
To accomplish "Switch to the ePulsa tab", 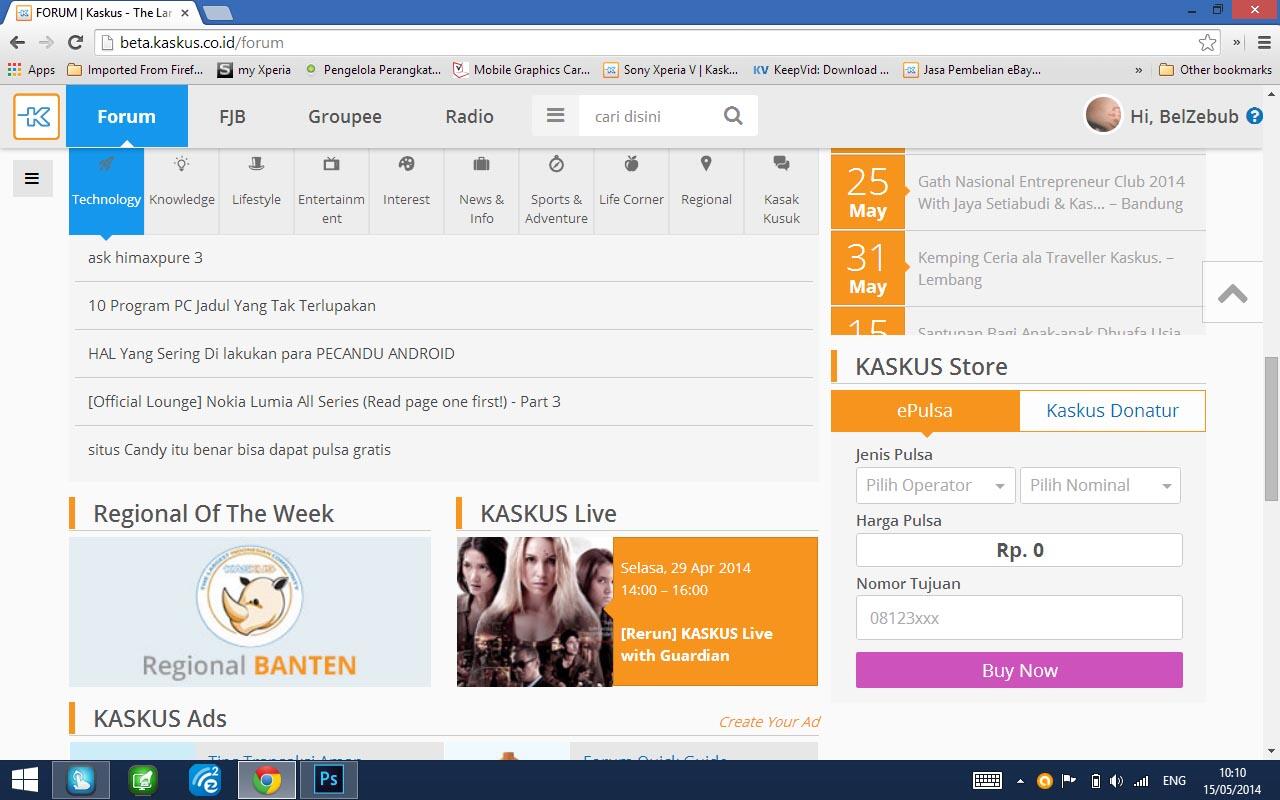I will 925,410.
